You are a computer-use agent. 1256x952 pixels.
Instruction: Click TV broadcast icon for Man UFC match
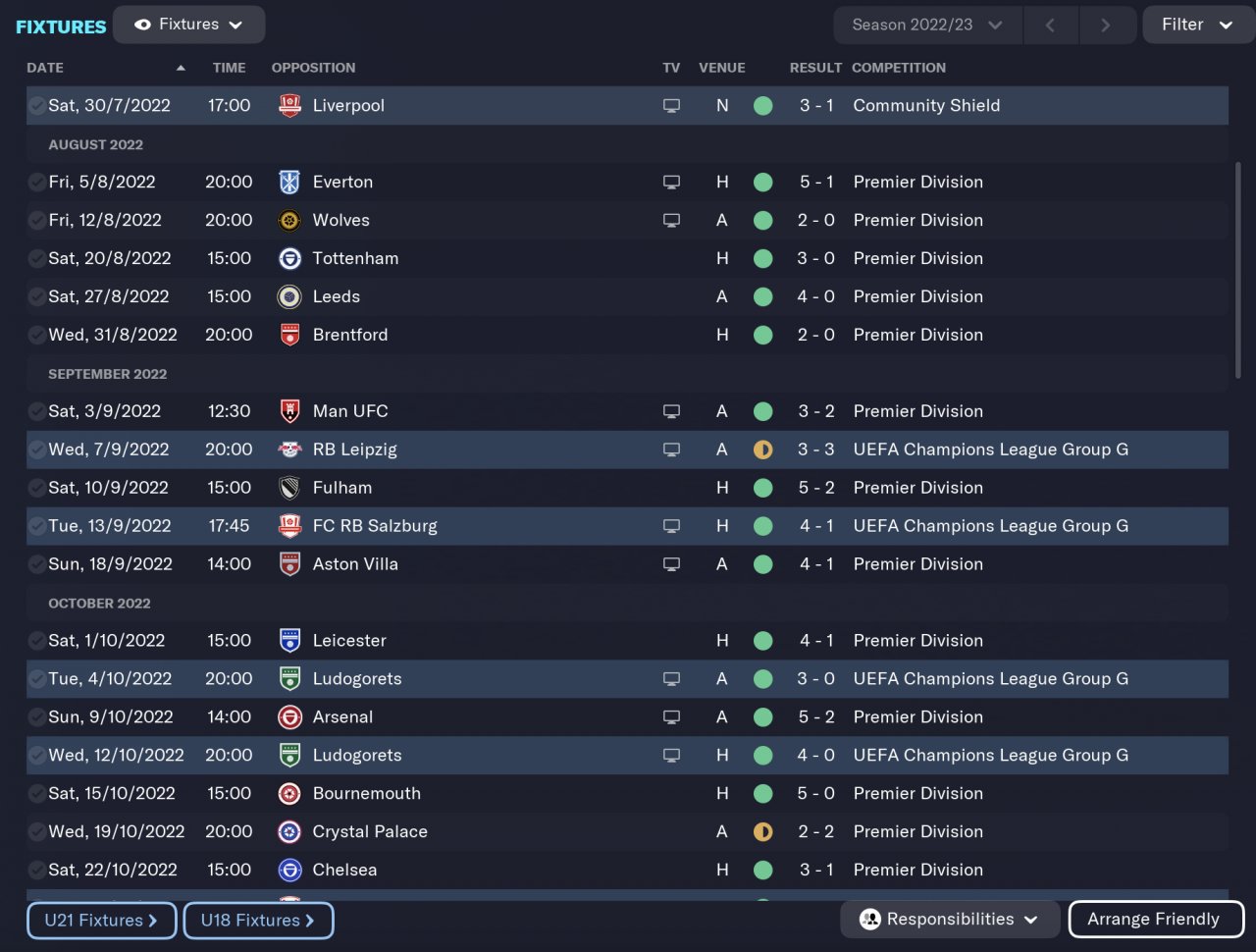click(671, 411)
